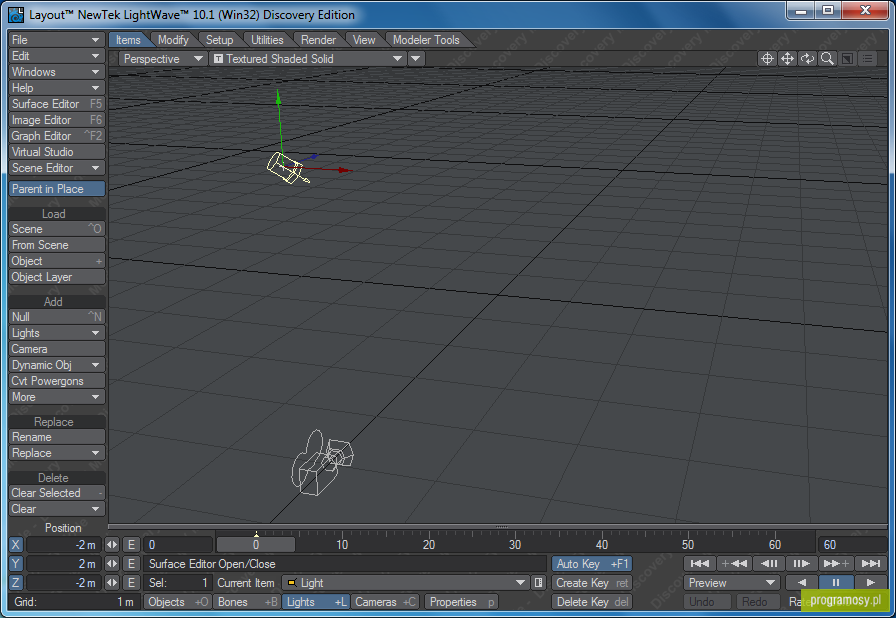The height and width of the screenshot is (618, 896).
Task: Click the X position value field
Action: pyautogui.click(x=63, y=545)
